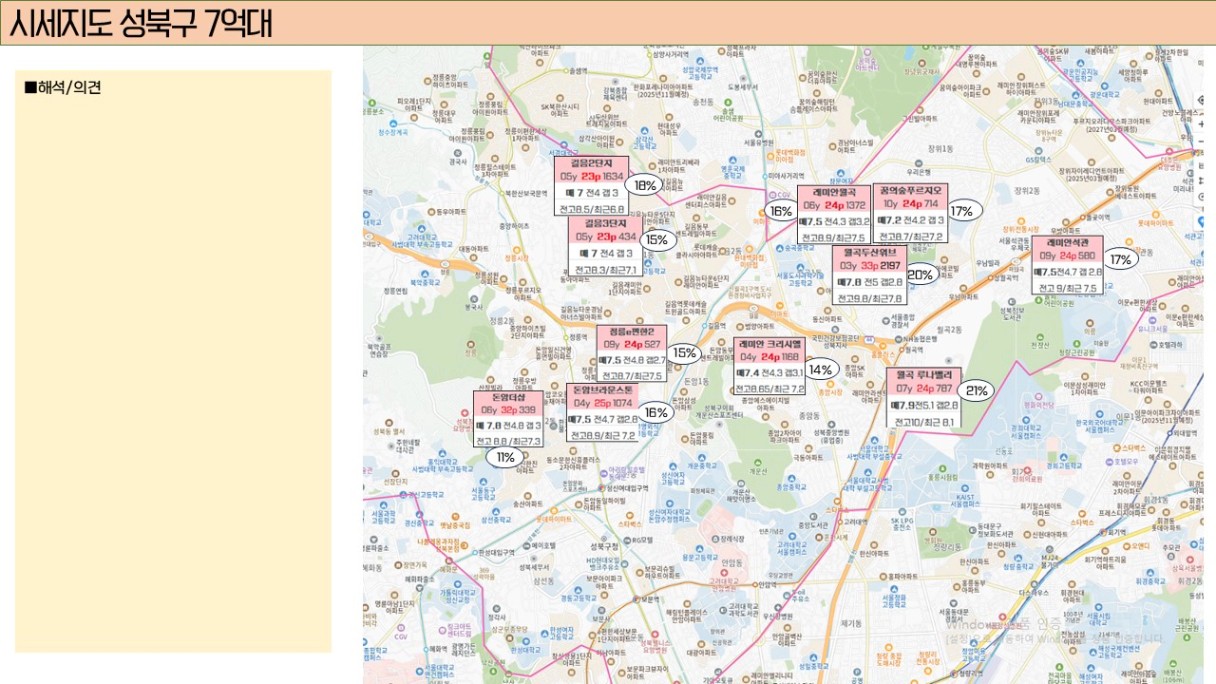Click '06y 32p 339' in 돈암더샵 callout
Viewport: 1216px width, 684px height.
[509, 410]
